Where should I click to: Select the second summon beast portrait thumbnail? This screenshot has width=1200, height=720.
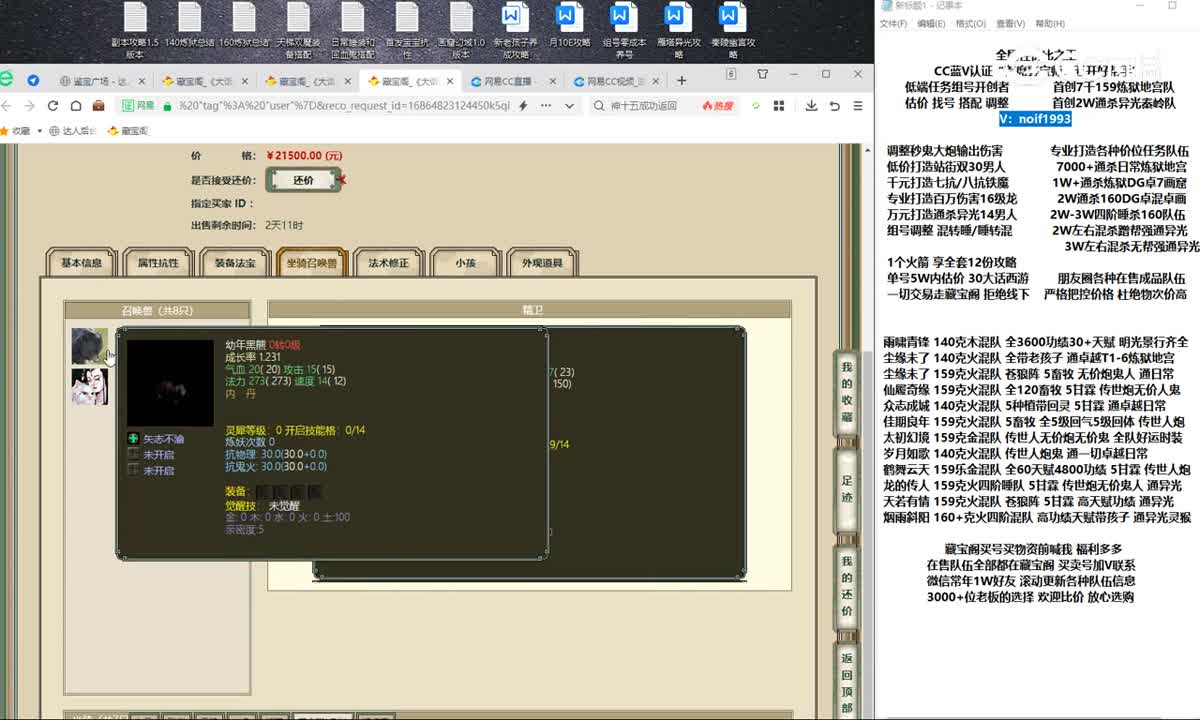click(x=89, y=386)
